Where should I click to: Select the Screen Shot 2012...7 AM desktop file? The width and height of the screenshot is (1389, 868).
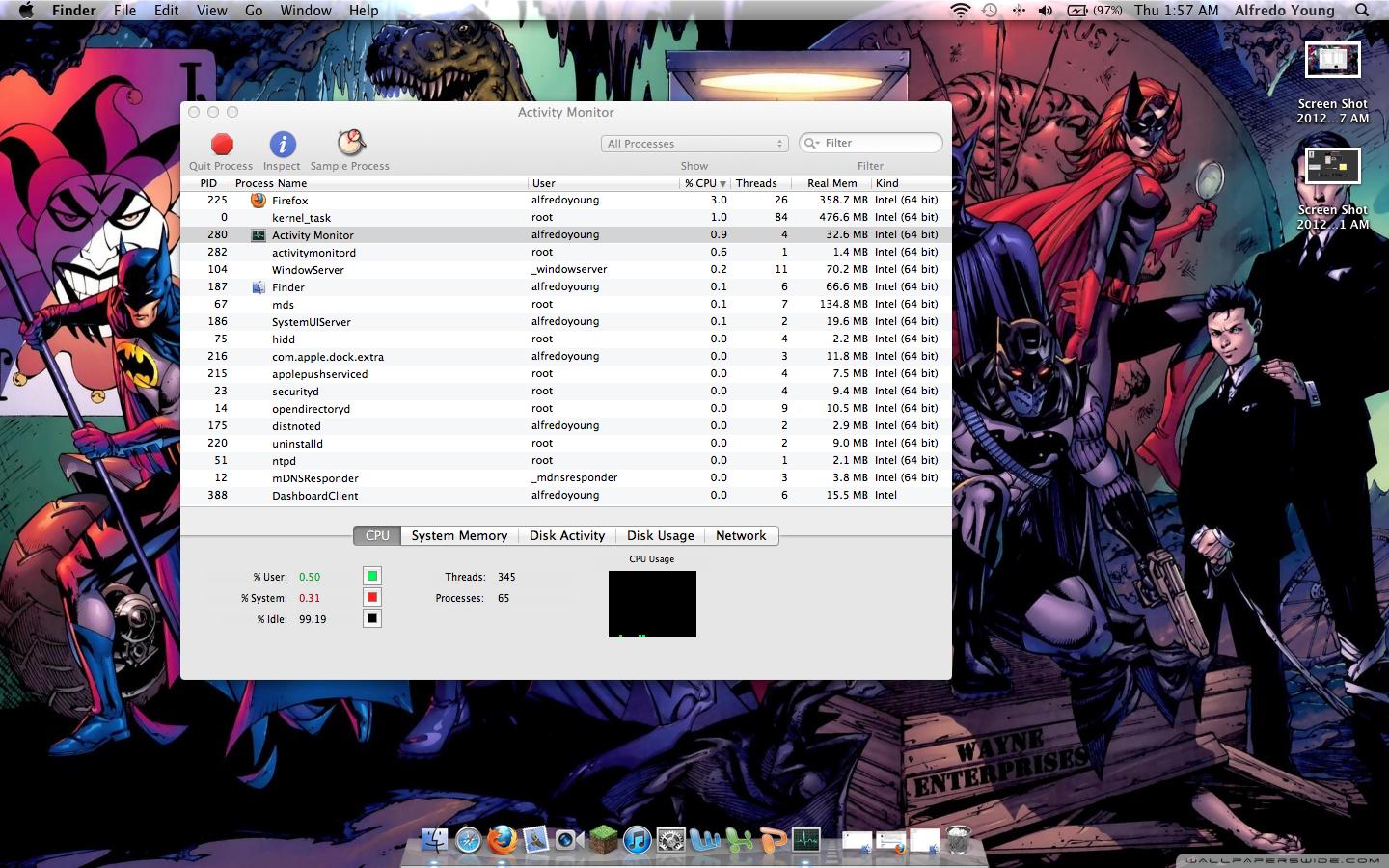pyautogui.click(x=1332, y=84)
